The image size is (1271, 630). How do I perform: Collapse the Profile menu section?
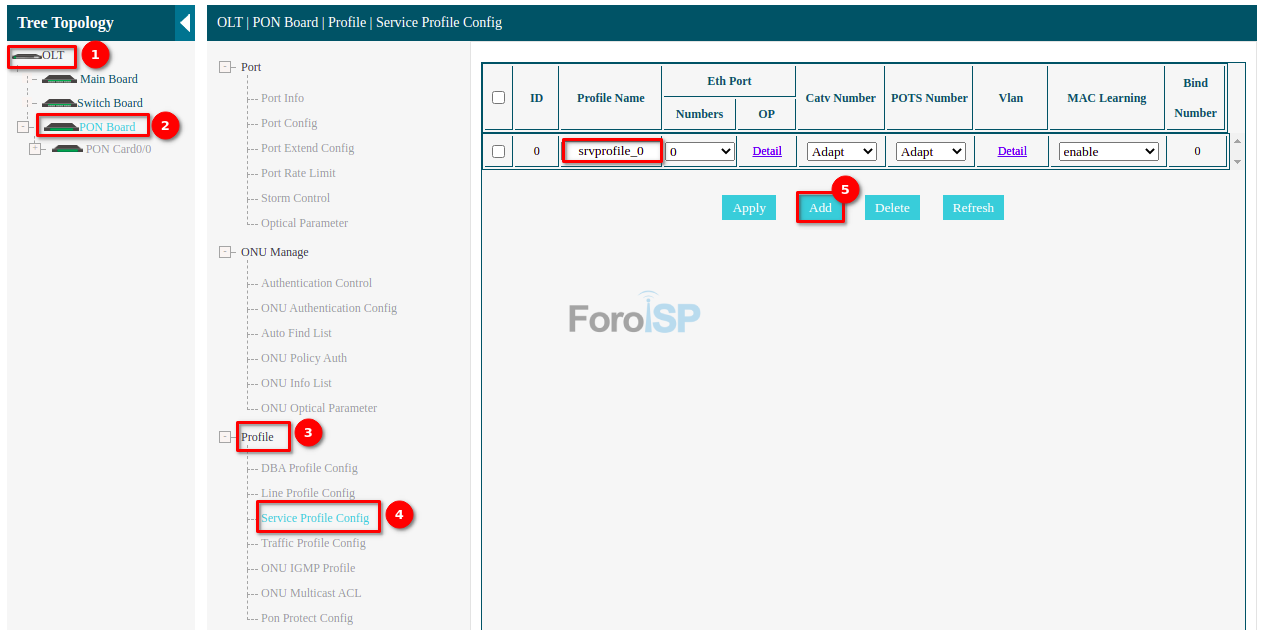[x=225, y=437]
